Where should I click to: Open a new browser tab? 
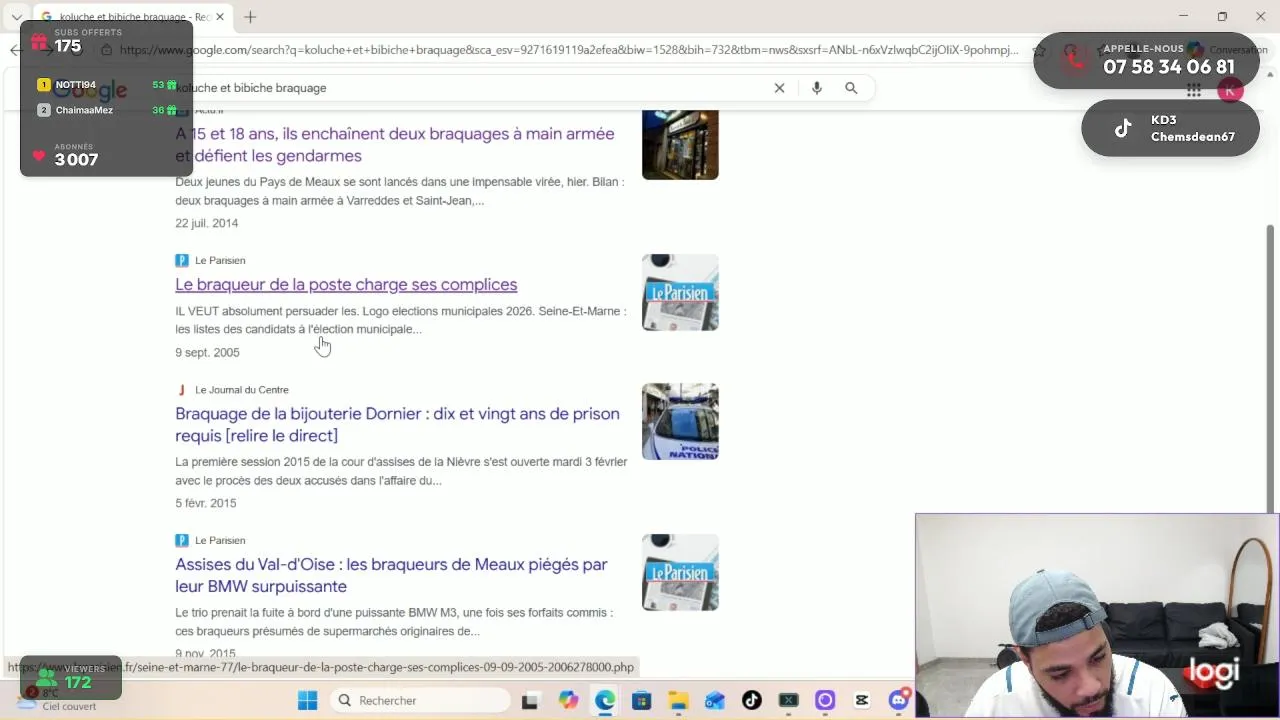pyautogui.click(x=250, y=16)
